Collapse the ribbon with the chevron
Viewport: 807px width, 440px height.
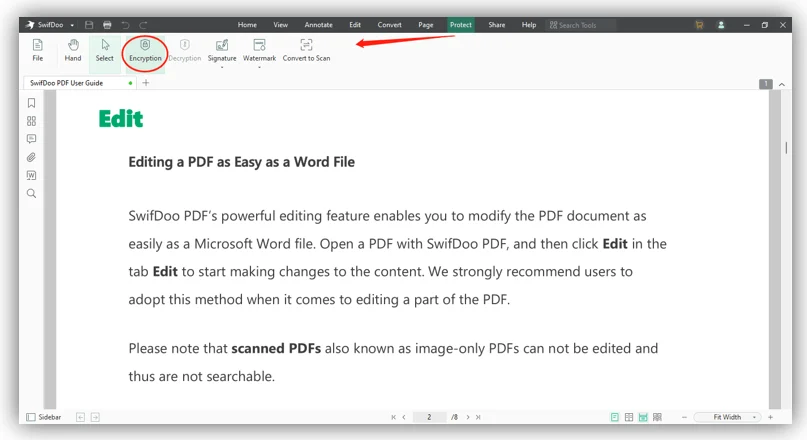[782, 84]
